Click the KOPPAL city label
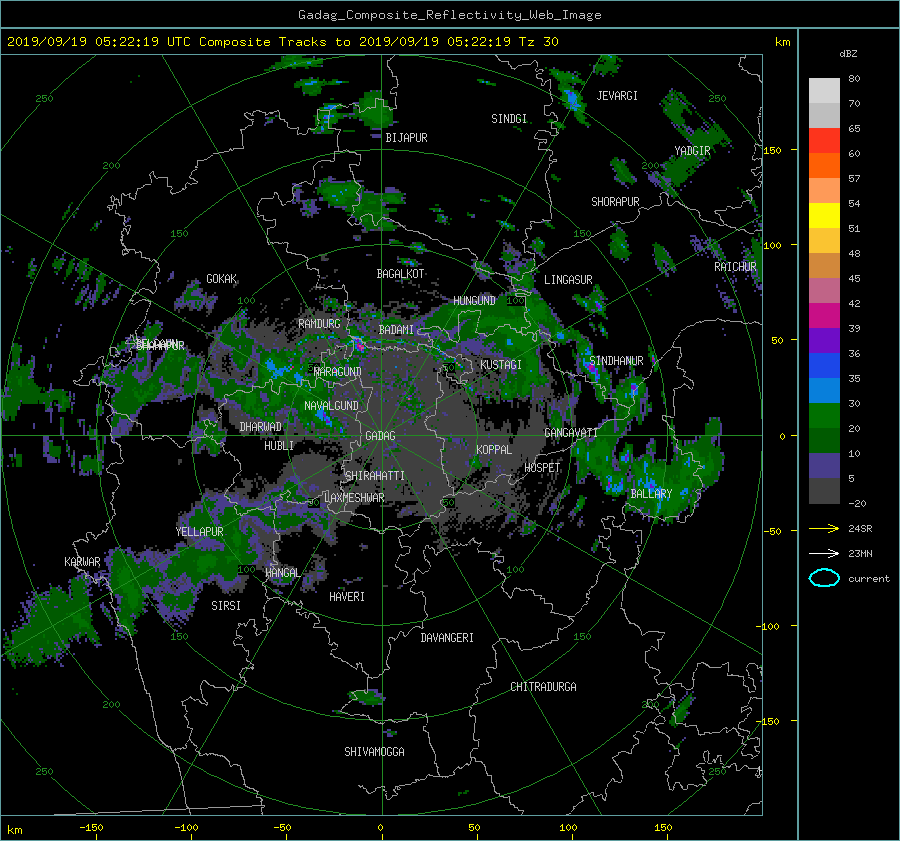900x841 pixels. [494, 449]
